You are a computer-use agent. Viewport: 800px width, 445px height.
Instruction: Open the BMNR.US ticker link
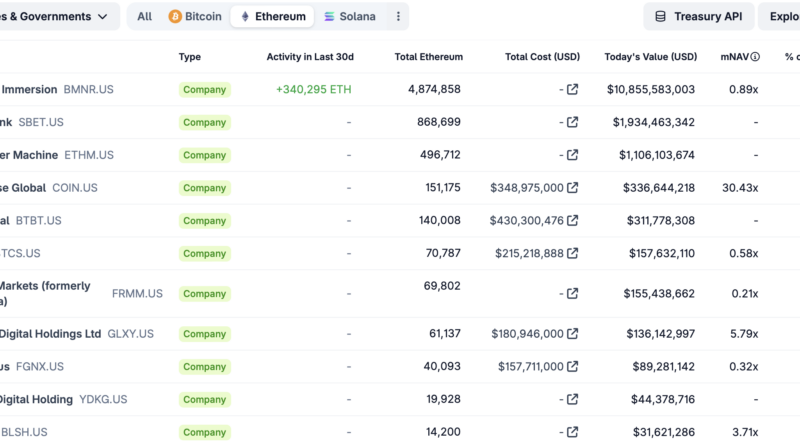click(x=88, y=90)
